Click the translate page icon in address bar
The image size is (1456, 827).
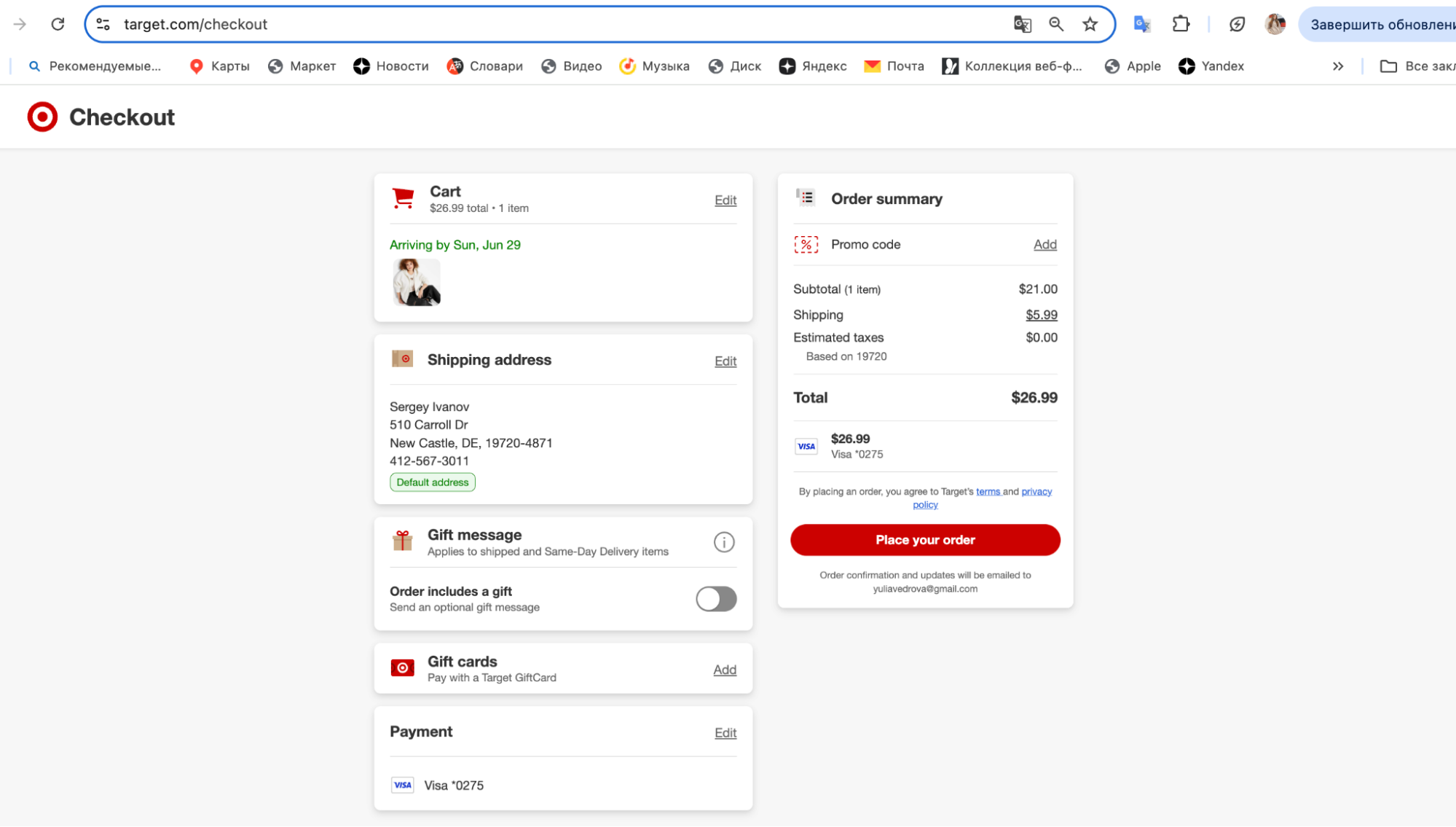[1022, 24]
